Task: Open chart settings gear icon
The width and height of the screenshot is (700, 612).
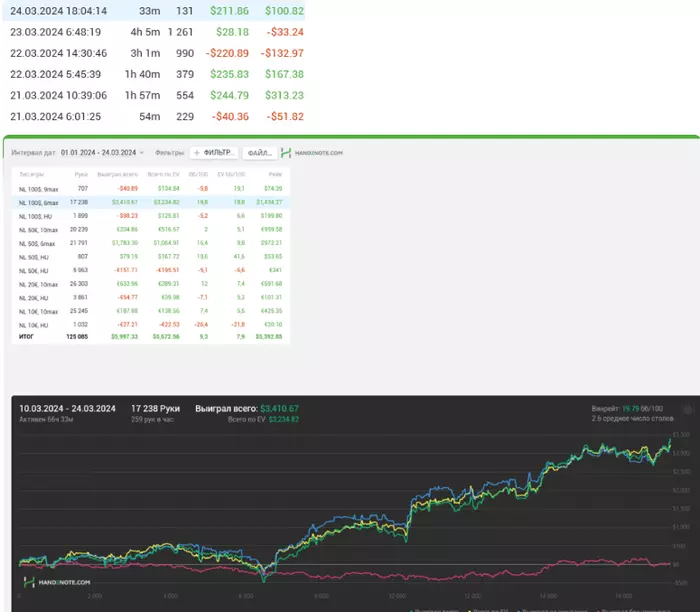Action: 688,410
